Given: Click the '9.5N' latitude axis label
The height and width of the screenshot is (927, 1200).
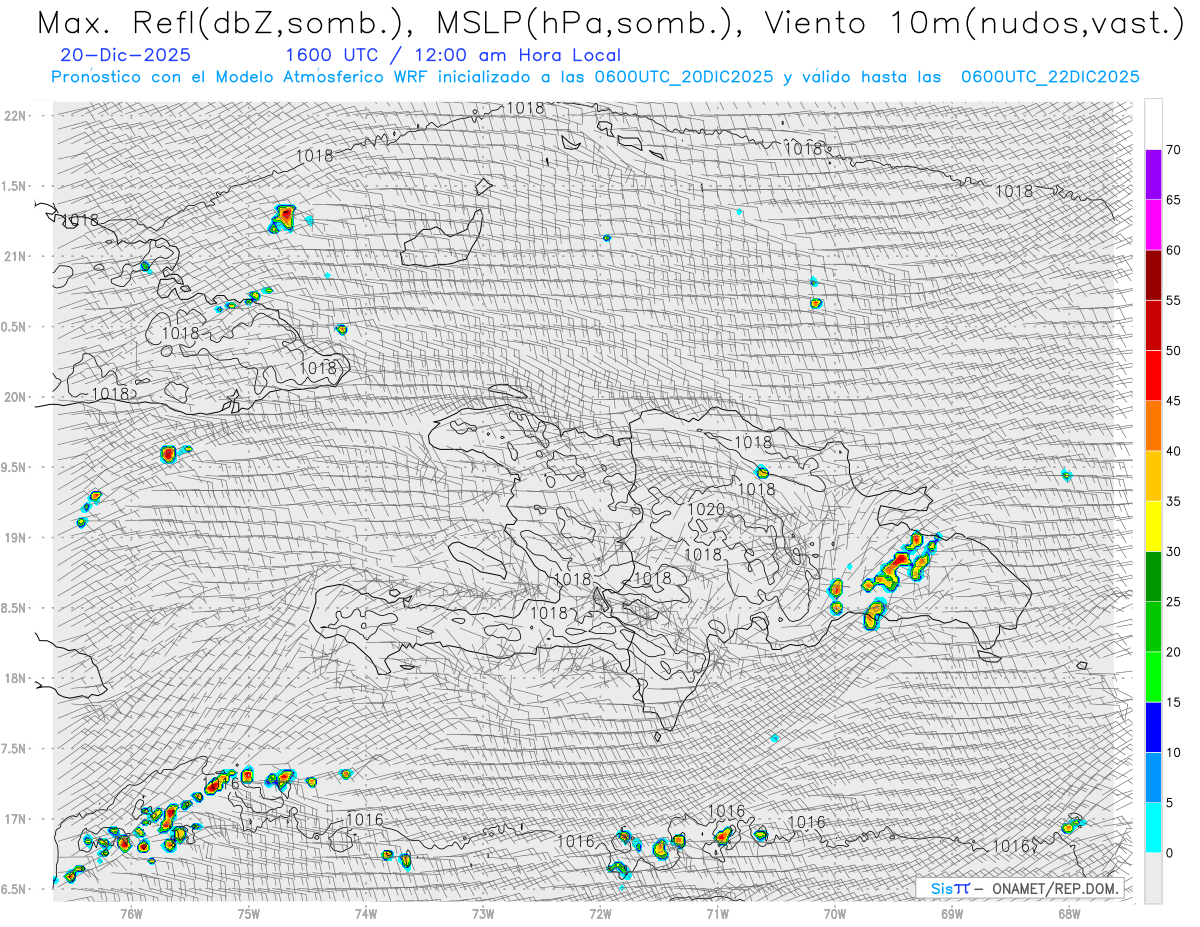Looking at the screenshot, I should pyautogui.click(x=15, y=467).
